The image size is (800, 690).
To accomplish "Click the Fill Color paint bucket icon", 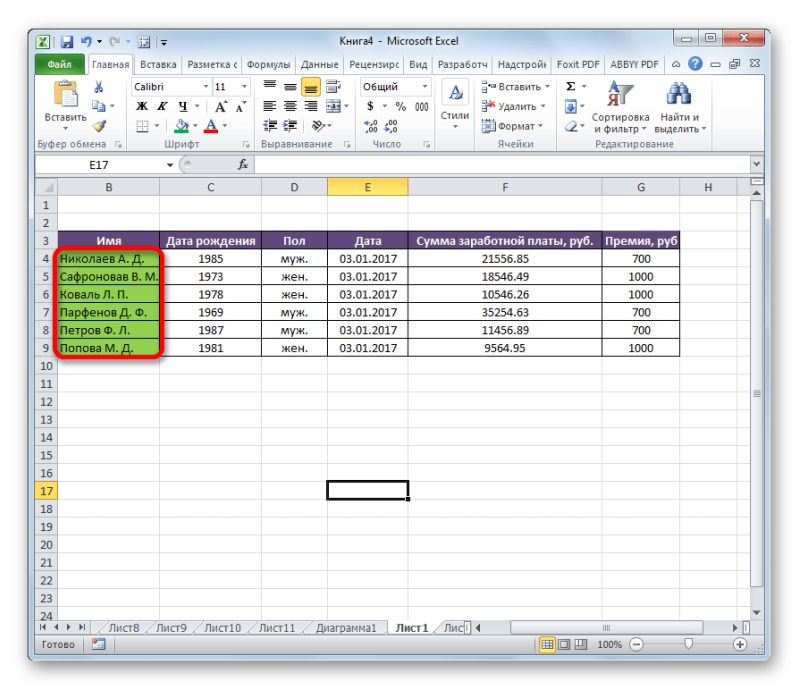I will point(181,126).
